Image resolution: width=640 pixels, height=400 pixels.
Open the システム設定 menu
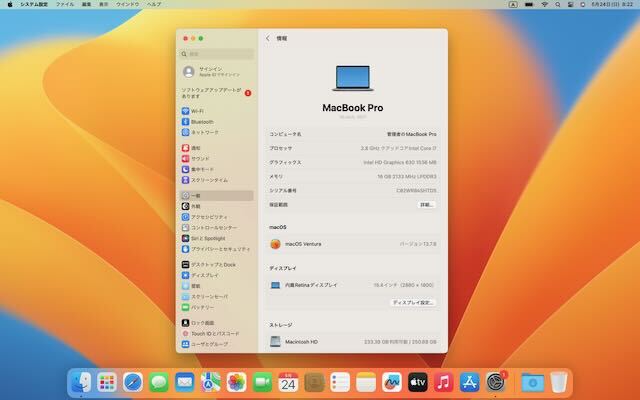pyautogui.click(x=34, y=4)
